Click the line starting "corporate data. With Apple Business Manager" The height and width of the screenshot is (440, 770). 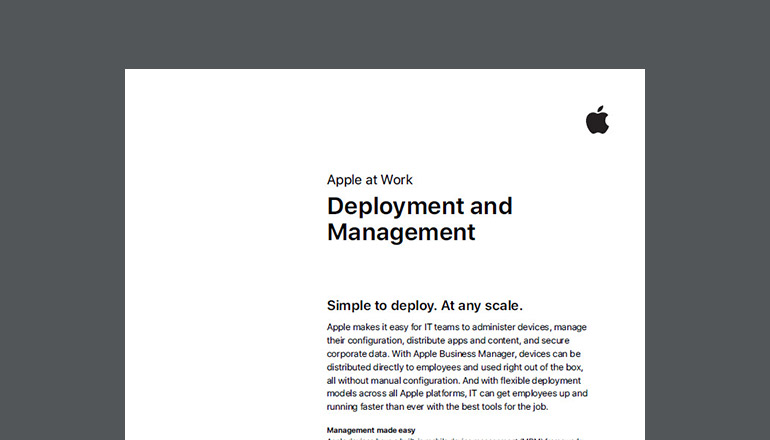(454, 354)
